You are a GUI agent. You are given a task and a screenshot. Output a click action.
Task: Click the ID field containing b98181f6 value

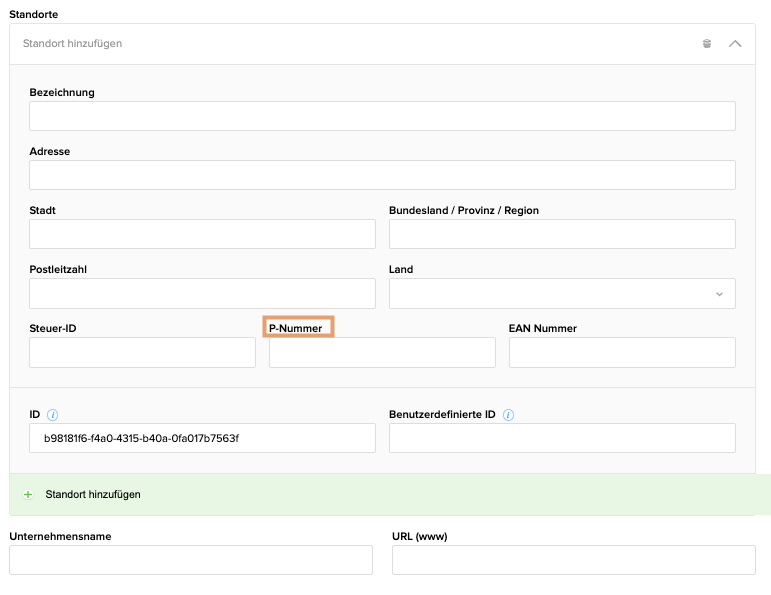(202, 438)
